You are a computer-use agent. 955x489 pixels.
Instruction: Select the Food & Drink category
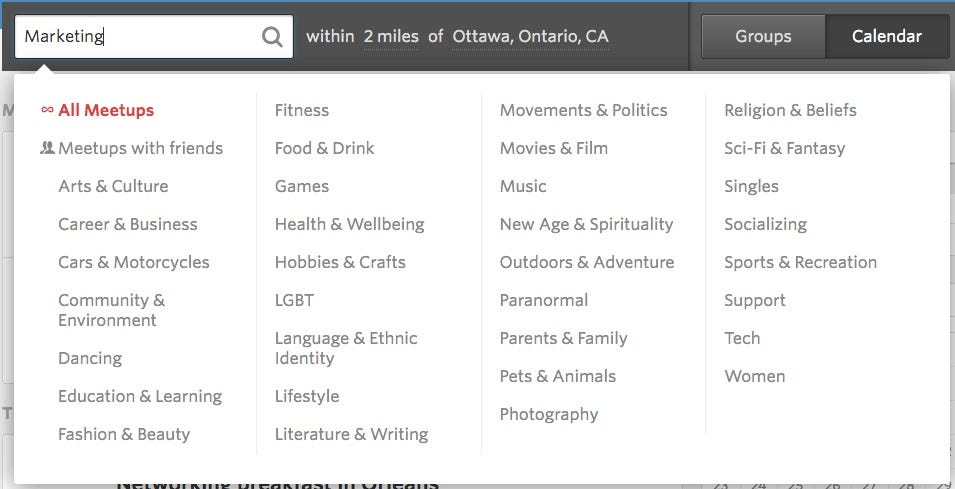325,148
